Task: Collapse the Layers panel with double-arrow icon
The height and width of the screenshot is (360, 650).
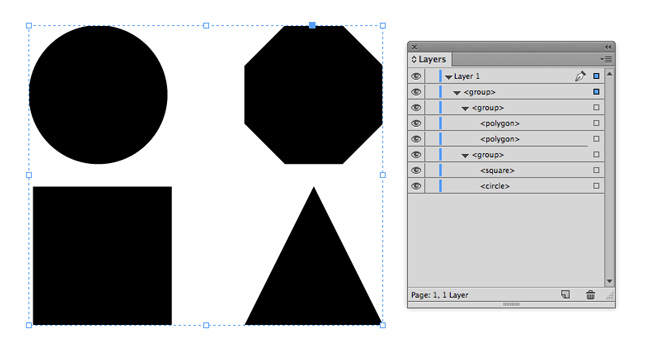Action: coord(608,47)
